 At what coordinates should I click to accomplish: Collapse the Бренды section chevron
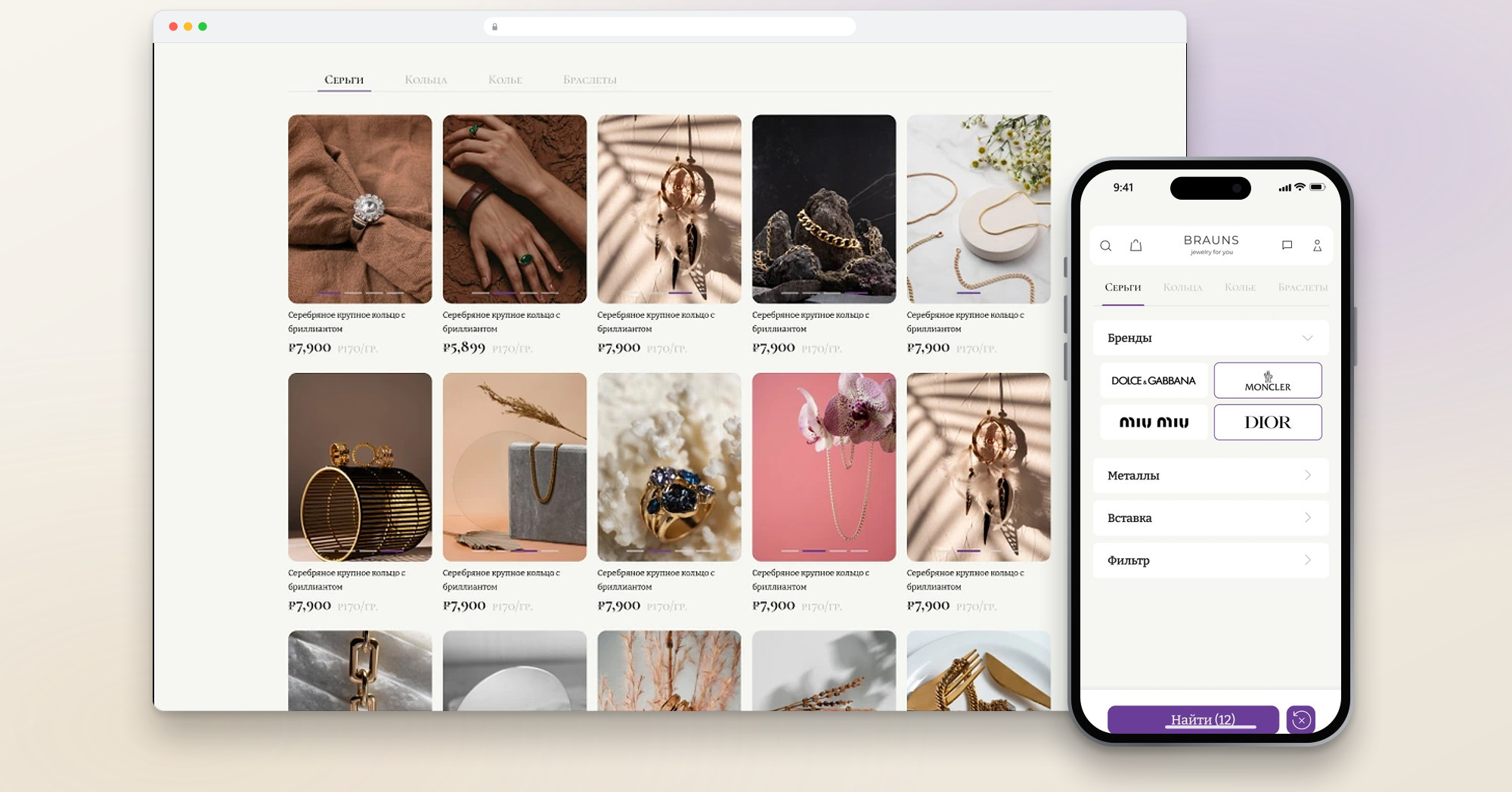tap(1307, 338)
